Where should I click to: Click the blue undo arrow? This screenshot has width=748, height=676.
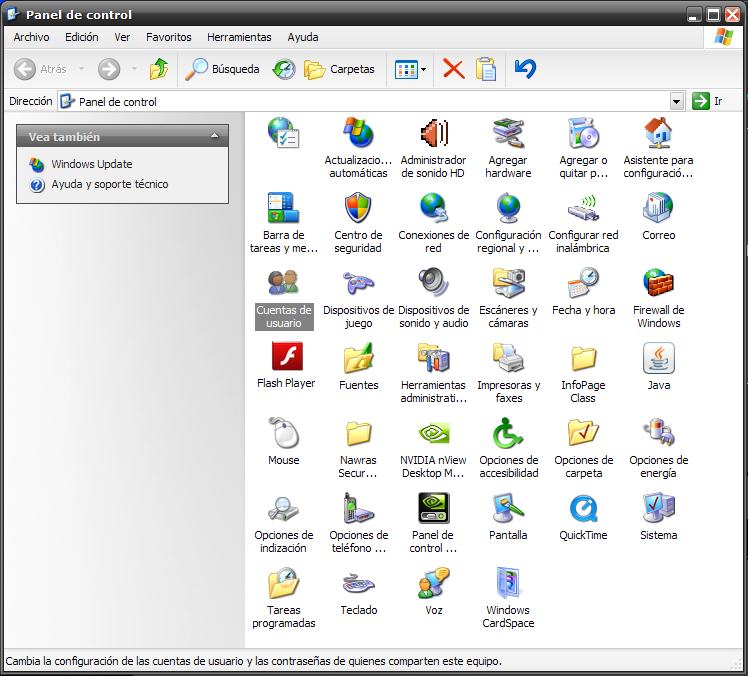pos(525,69)
